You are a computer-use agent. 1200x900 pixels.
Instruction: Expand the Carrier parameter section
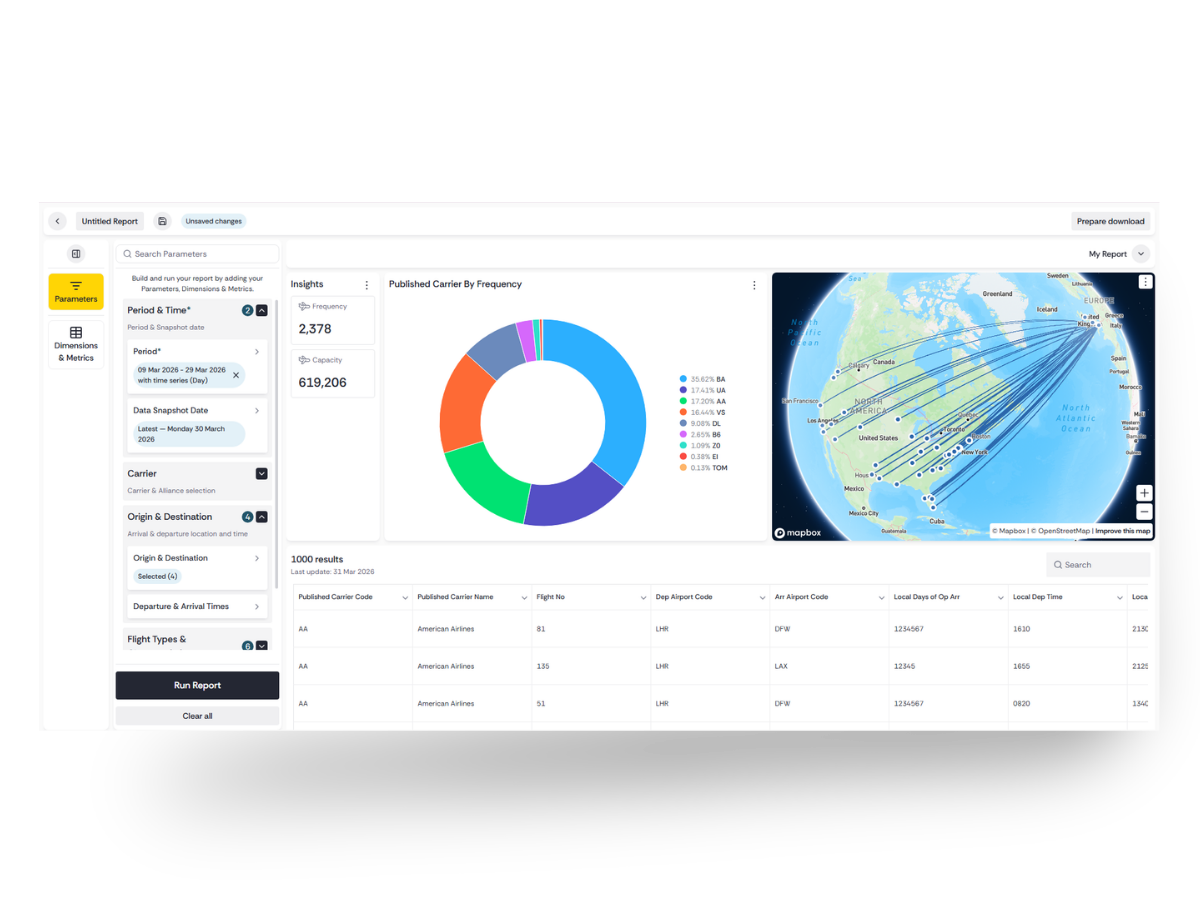(x=261, y=474)
